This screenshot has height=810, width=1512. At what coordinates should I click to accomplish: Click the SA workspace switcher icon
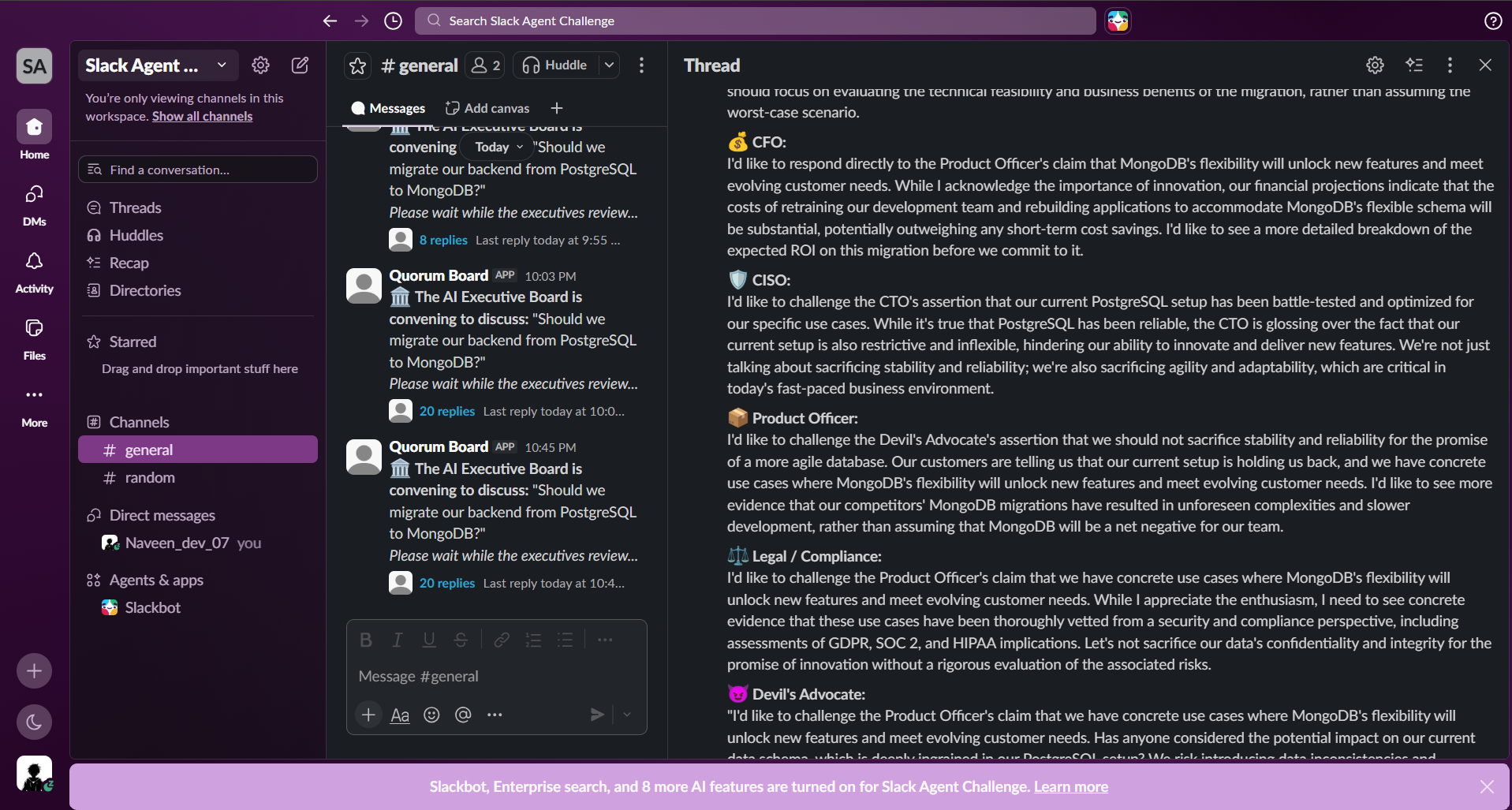click(x=35, y=66)
